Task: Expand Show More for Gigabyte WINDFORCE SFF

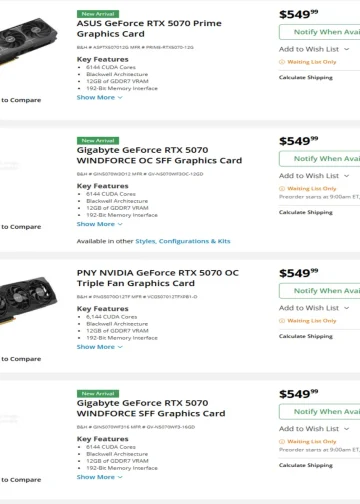Action: click(x=100, y=477)
